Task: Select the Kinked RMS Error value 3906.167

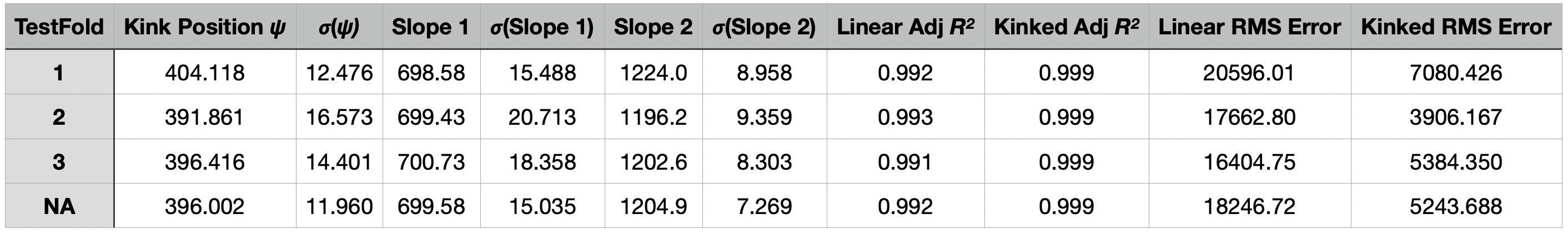Action: pos(1456,116)
